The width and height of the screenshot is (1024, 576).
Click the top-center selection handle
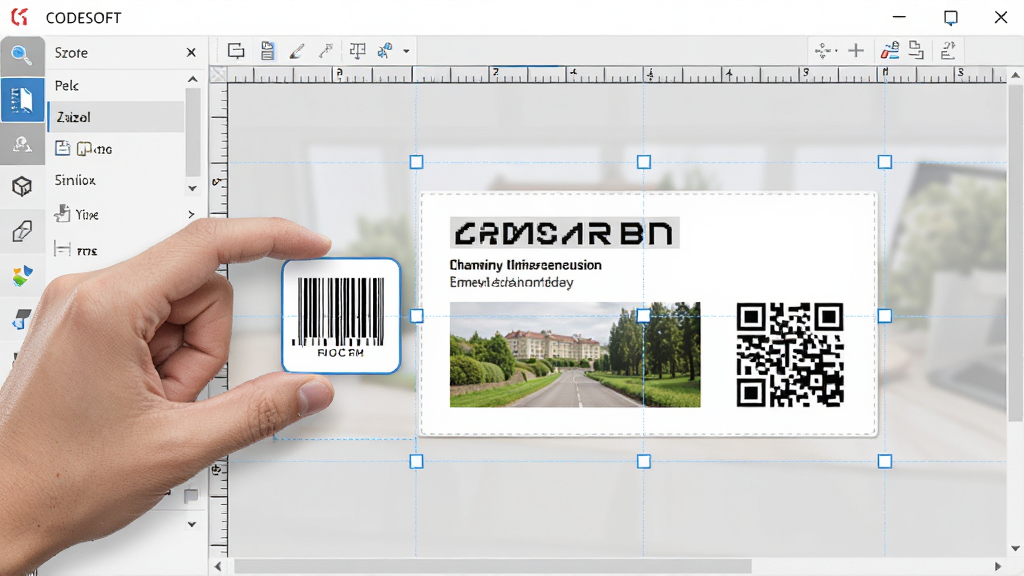(644, 162)
